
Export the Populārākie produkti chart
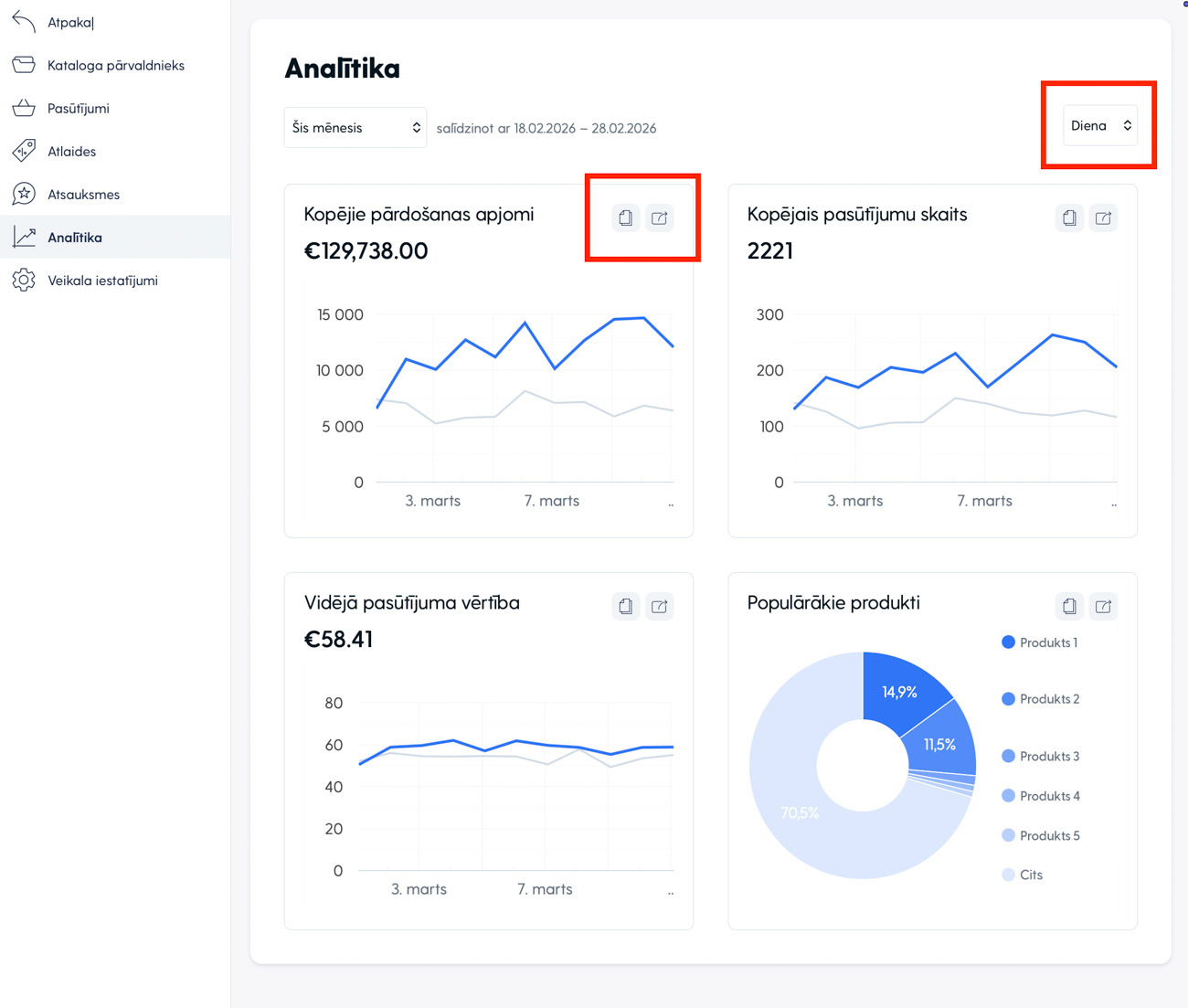point(1103,607)
